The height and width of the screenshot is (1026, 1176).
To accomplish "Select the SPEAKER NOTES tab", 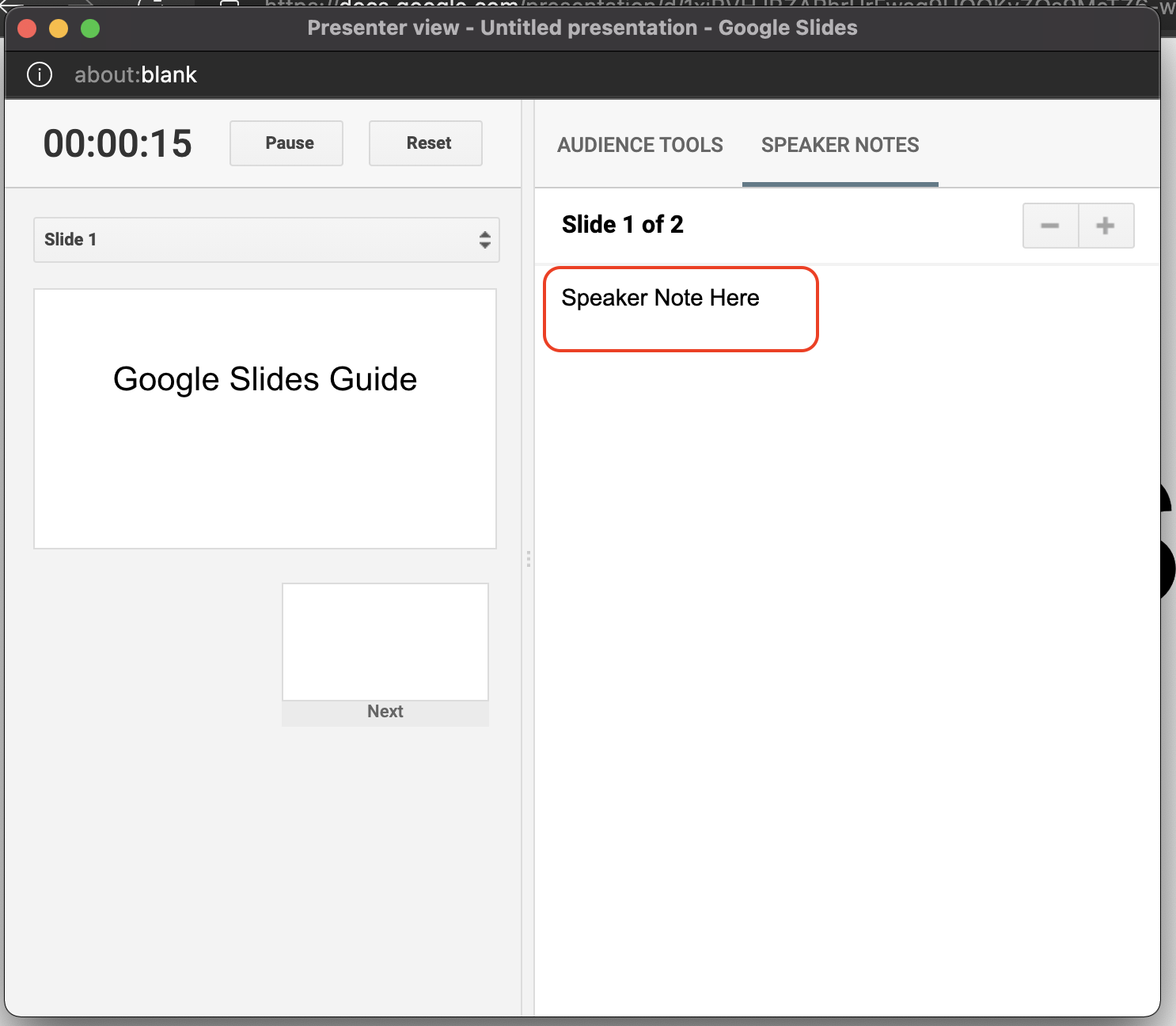I will (x=839, y=145).
